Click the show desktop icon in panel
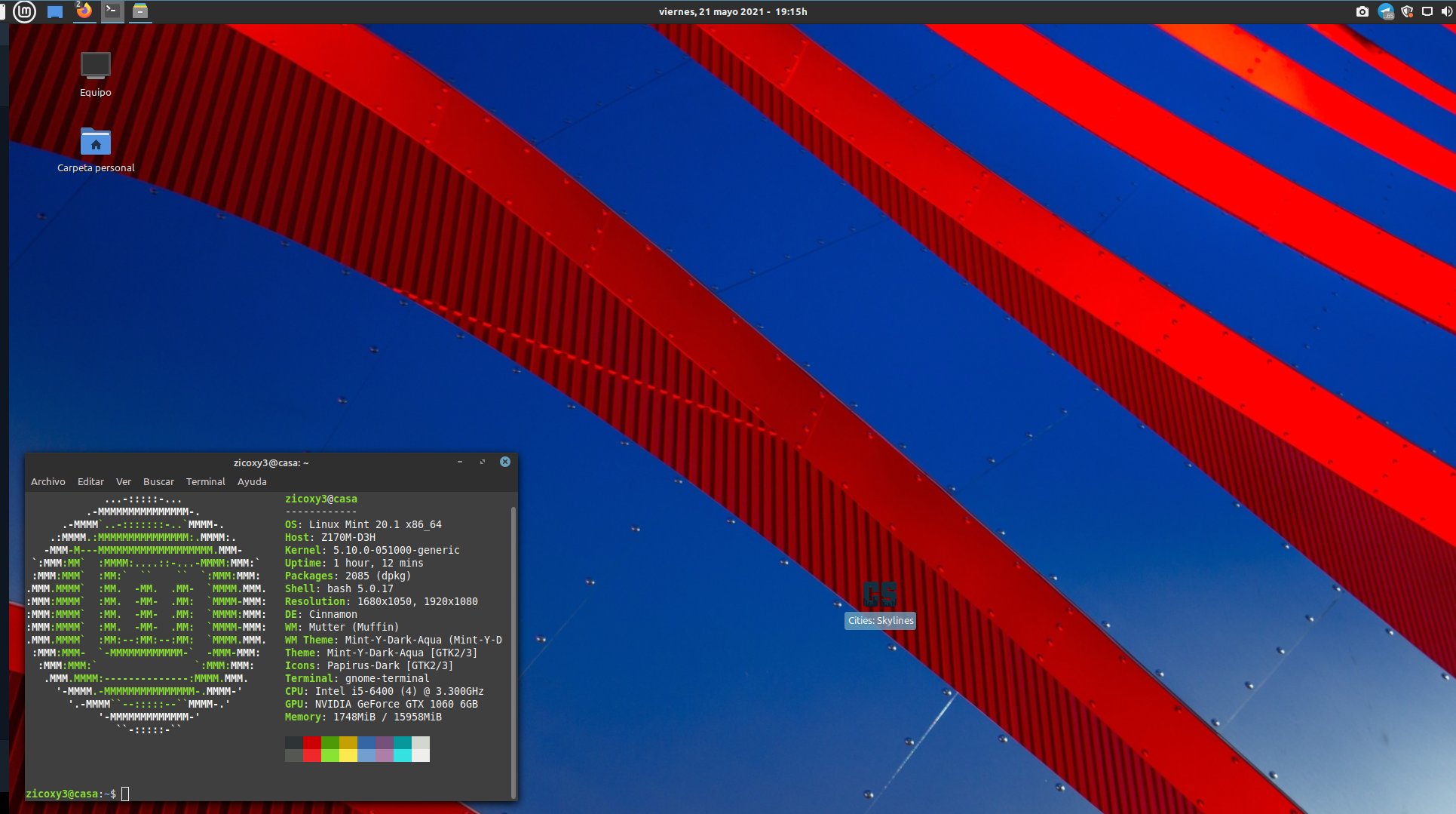 [x=55, y=11]
